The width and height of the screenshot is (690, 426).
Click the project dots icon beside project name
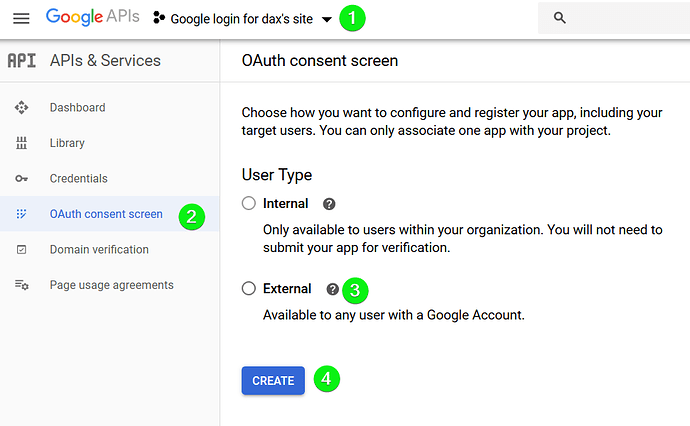click(x=159, y=18)
